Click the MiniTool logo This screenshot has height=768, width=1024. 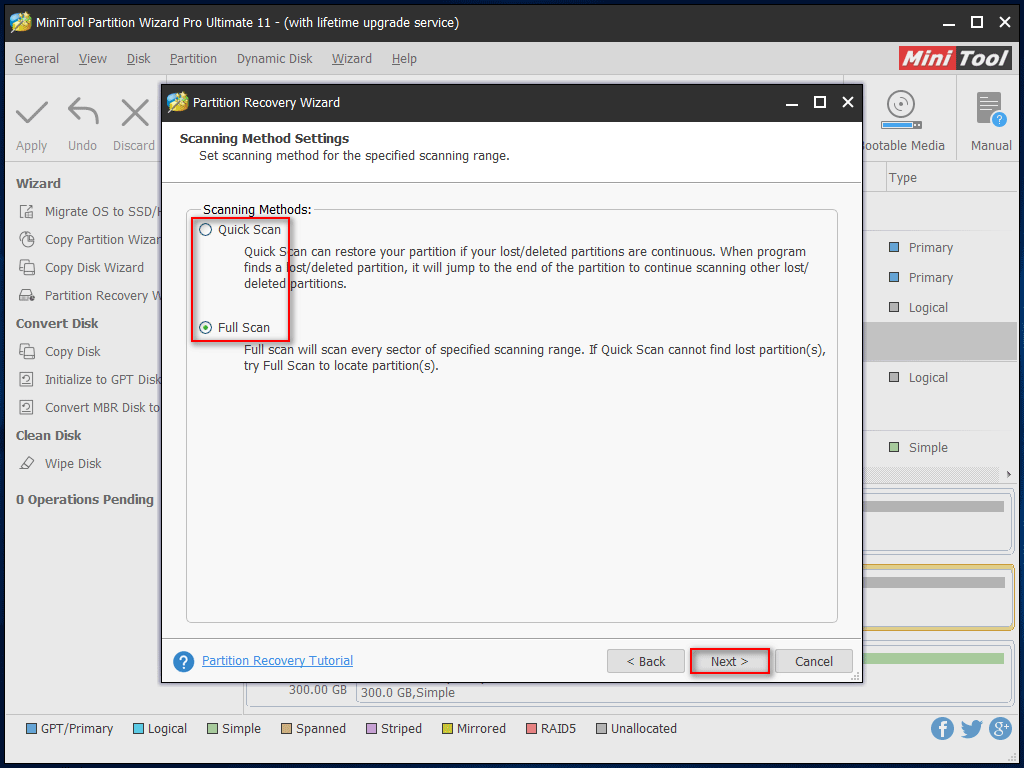(x=955, y=58)
